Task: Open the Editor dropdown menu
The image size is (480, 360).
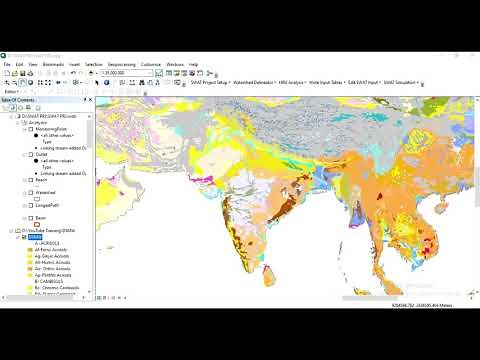Action: (11, 91)
